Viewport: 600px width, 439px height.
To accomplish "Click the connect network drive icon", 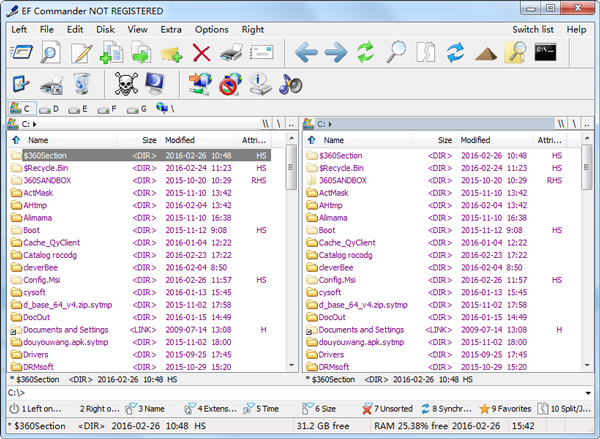I will coord(201,84).
